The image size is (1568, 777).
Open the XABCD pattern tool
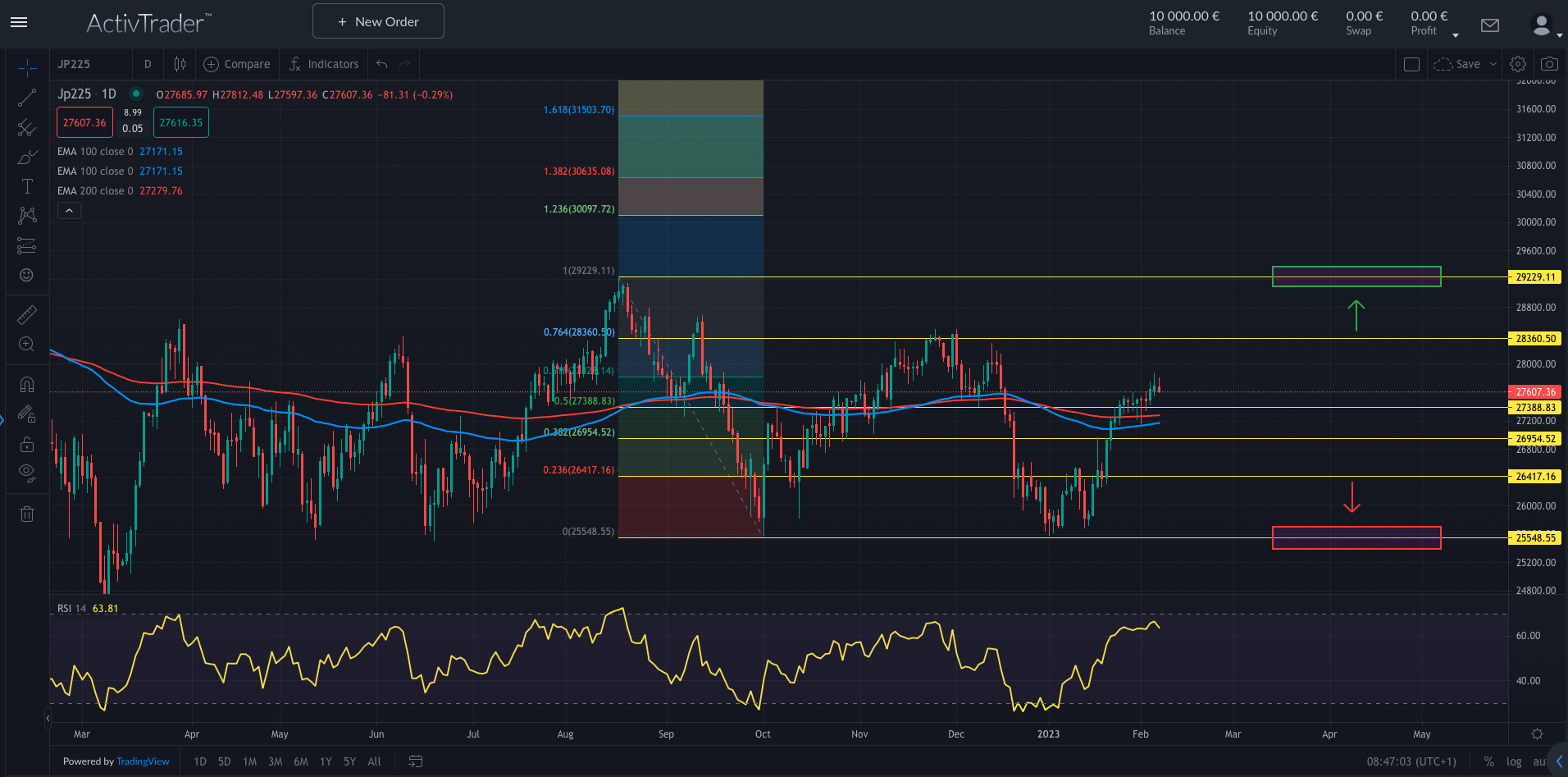click(27, 215)
